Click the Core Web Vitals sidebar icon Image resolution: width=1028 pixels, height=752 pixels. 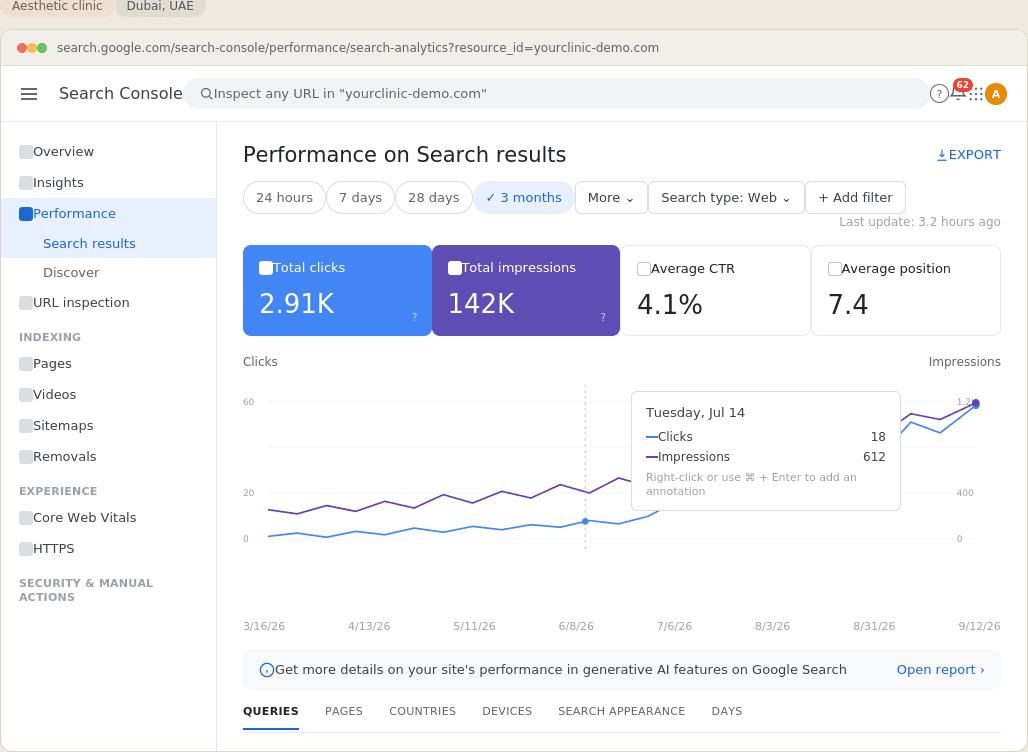[x=26, y=518]
